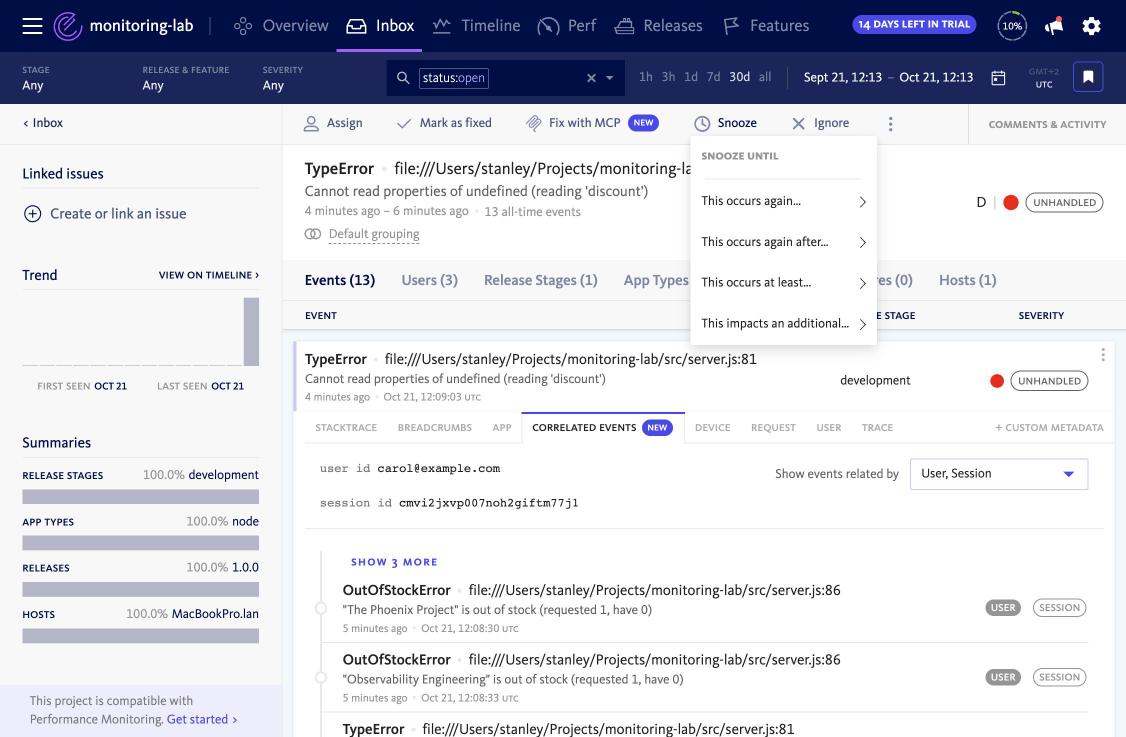The image size is (1126, 737).
Task: Open the issue actions three-dot menu
Action: 890,124
